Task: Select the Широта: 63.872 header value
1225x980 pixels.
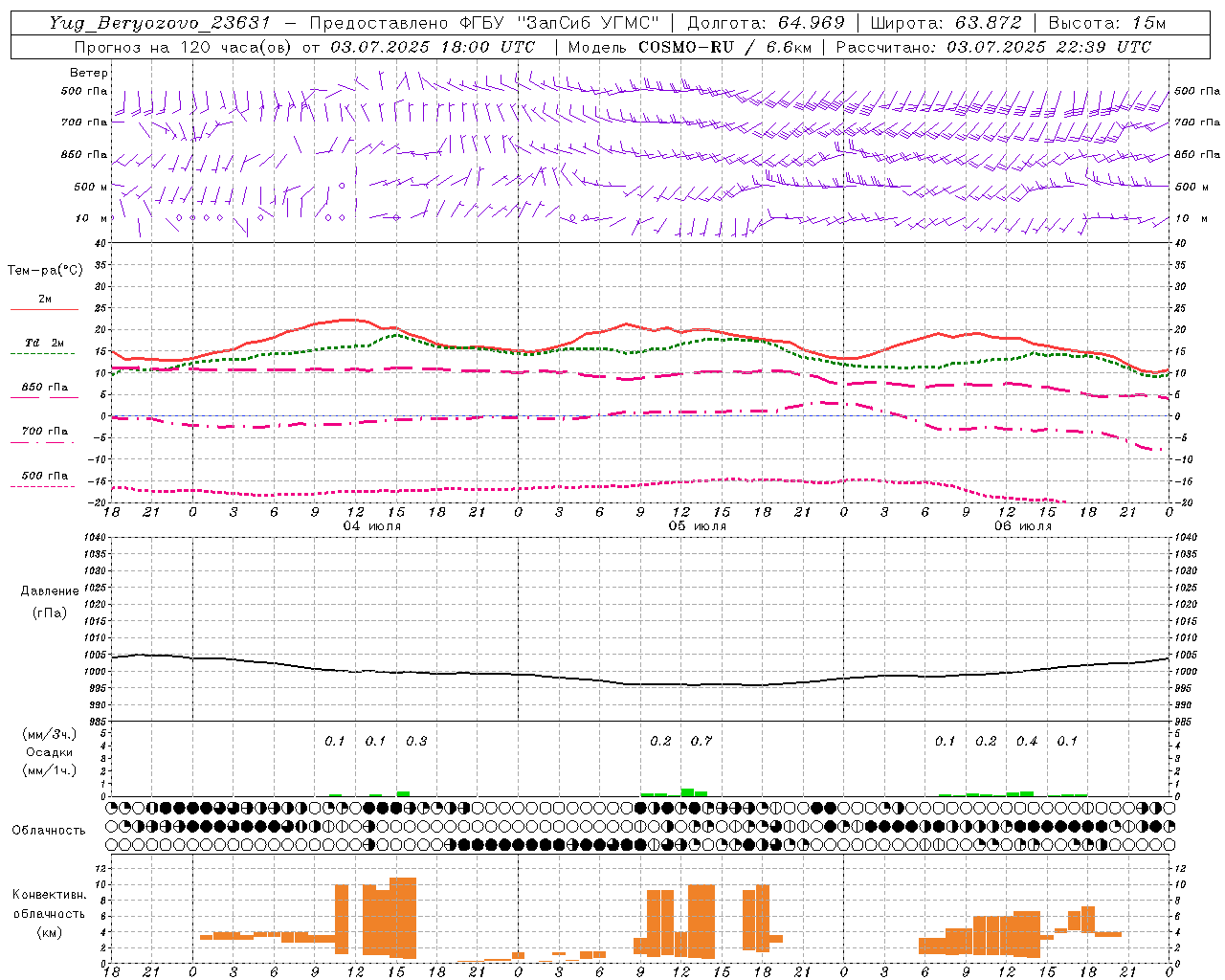Action: click(x=947, y=23)
